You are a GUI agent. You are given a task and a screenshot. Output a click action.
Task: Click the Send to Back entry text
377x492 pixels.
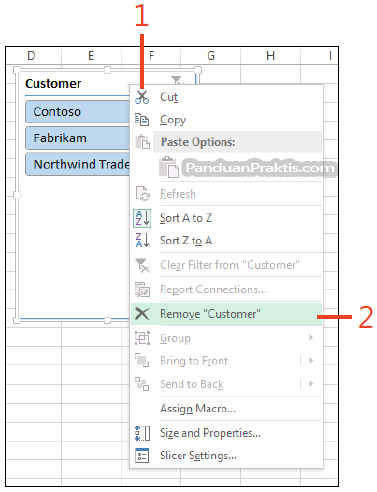(192, 384)
